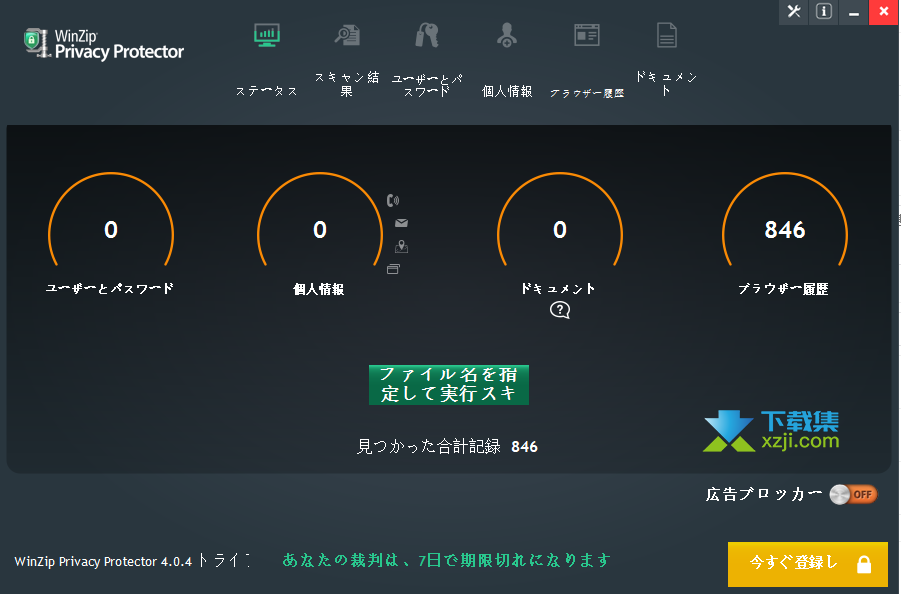Open the ブラウザー履歴 browser window icon
This screenshot has height=594, width=901.
pos(587,35)
